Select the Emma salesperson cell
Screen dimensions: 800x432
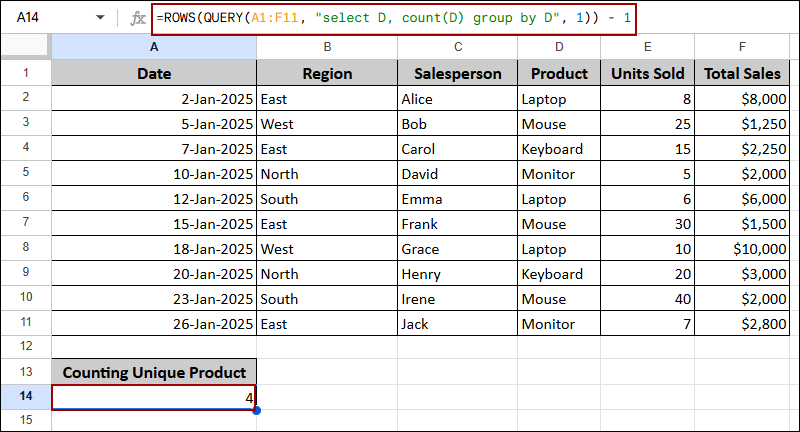click(x=458, y=198)
